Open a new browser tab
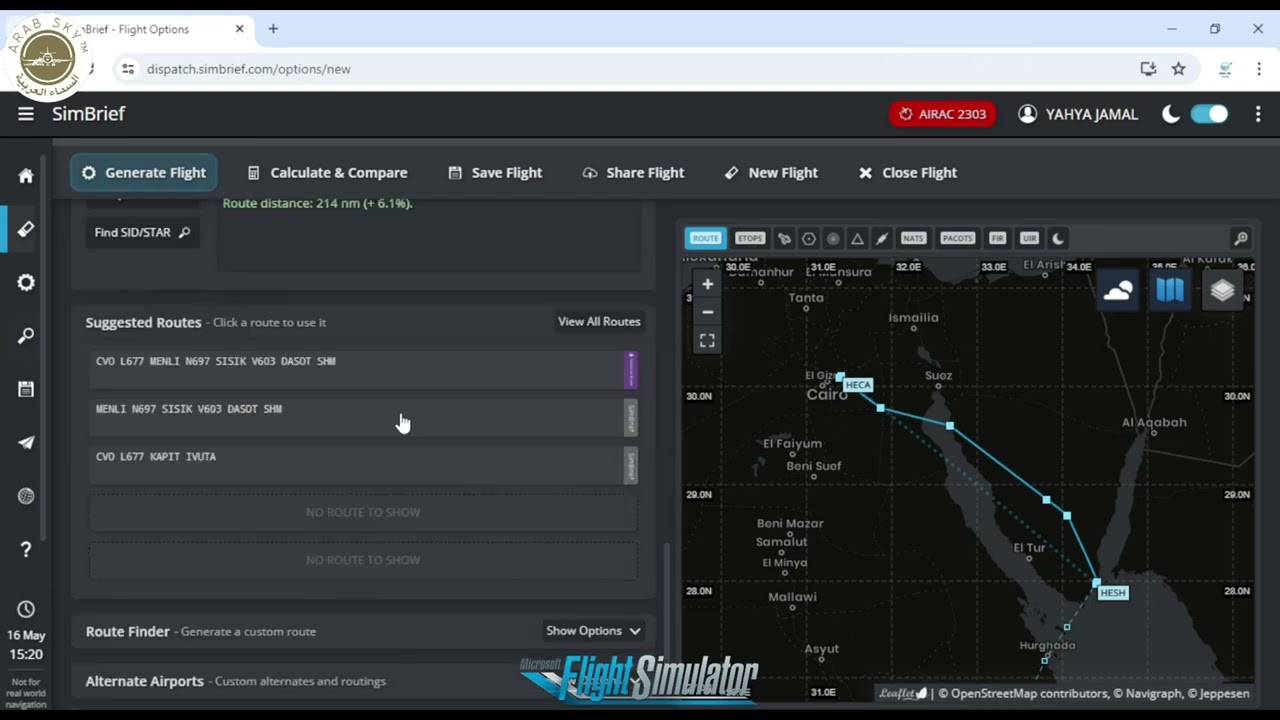This screenshot has height=720, width=1280. (x=273, y=29)
